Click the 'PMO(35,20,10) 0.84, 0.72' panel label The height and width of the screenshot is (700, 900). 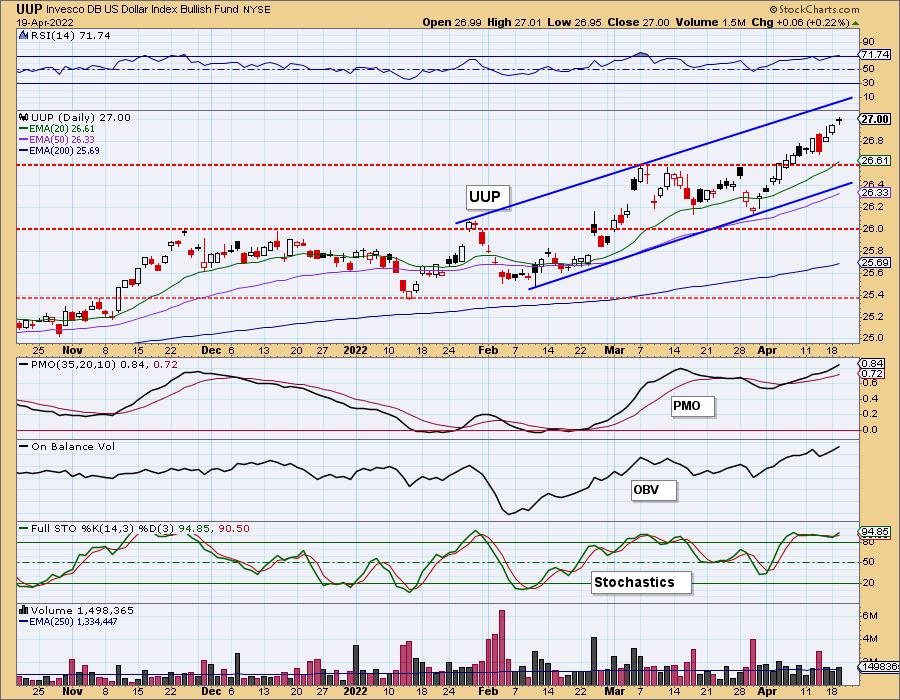pos(104,364)
